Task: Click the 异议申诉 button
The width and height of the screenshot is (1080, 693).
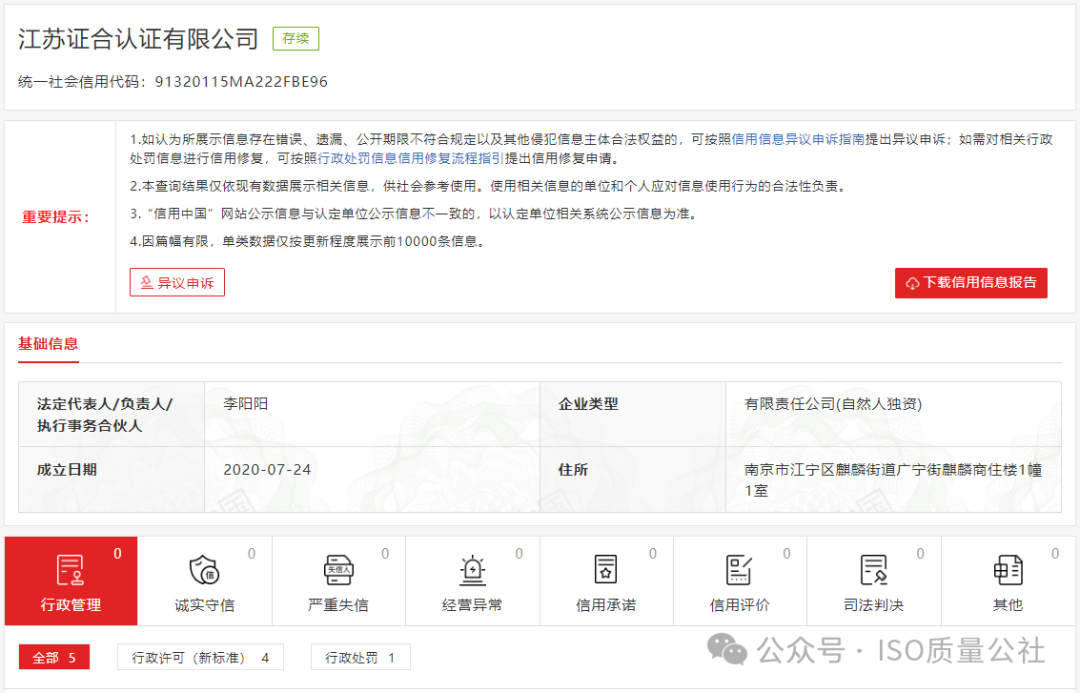Action: click(x=177, y=282)
